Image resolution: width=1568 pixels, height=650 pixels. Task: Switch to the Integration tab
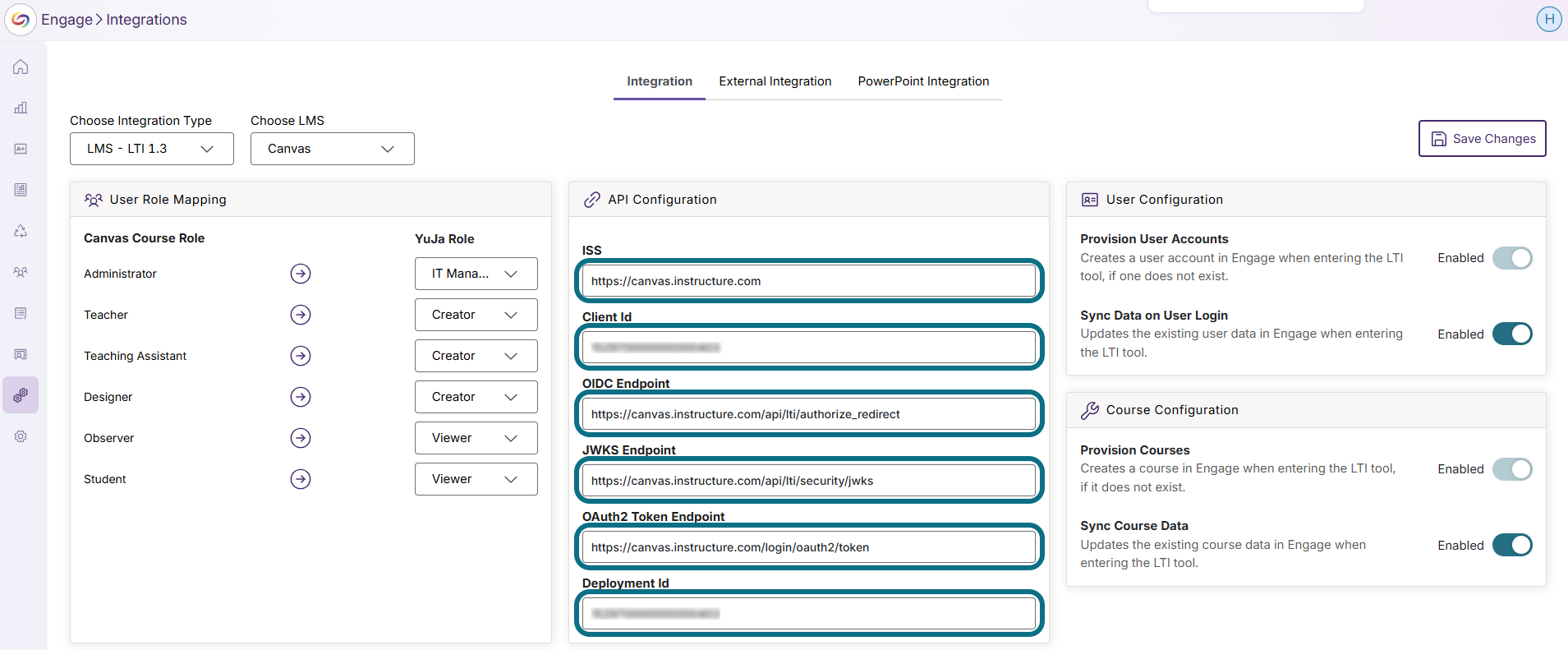(660, 81)
